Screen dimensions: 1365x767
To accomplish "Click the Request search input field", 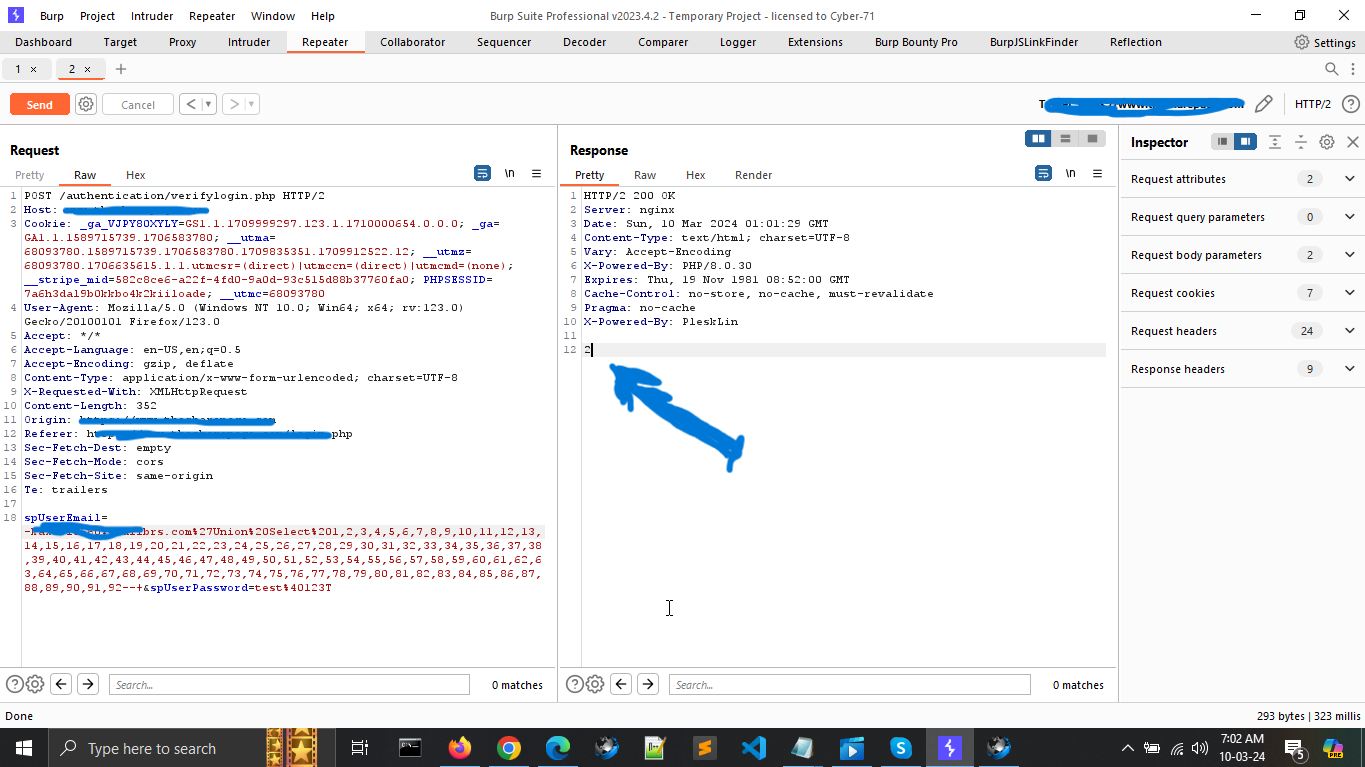I will (x=289, y=684).
